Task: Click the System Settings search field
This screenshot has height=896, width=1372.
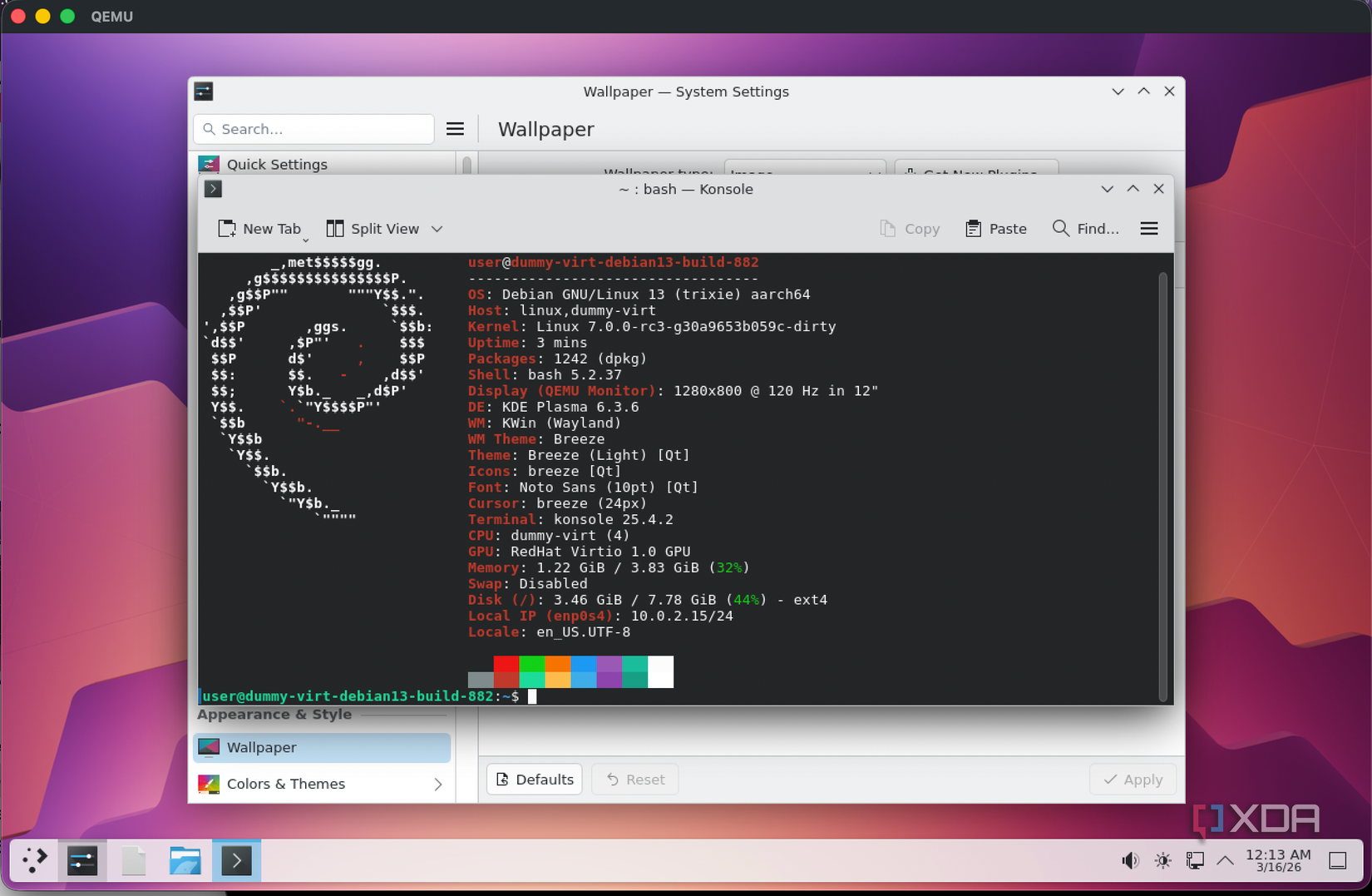Action: [x=313, y=128]
